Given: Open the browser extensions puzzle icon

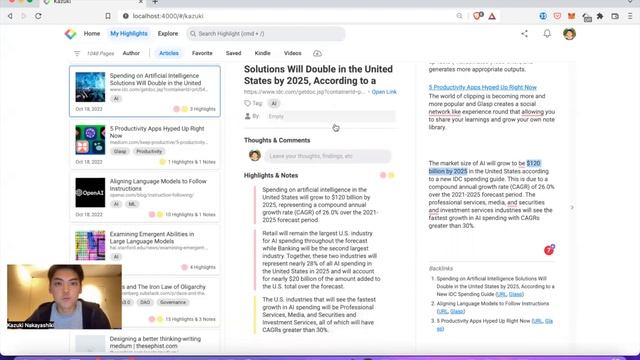Looking at the screenshot, I should pos(600,16).
